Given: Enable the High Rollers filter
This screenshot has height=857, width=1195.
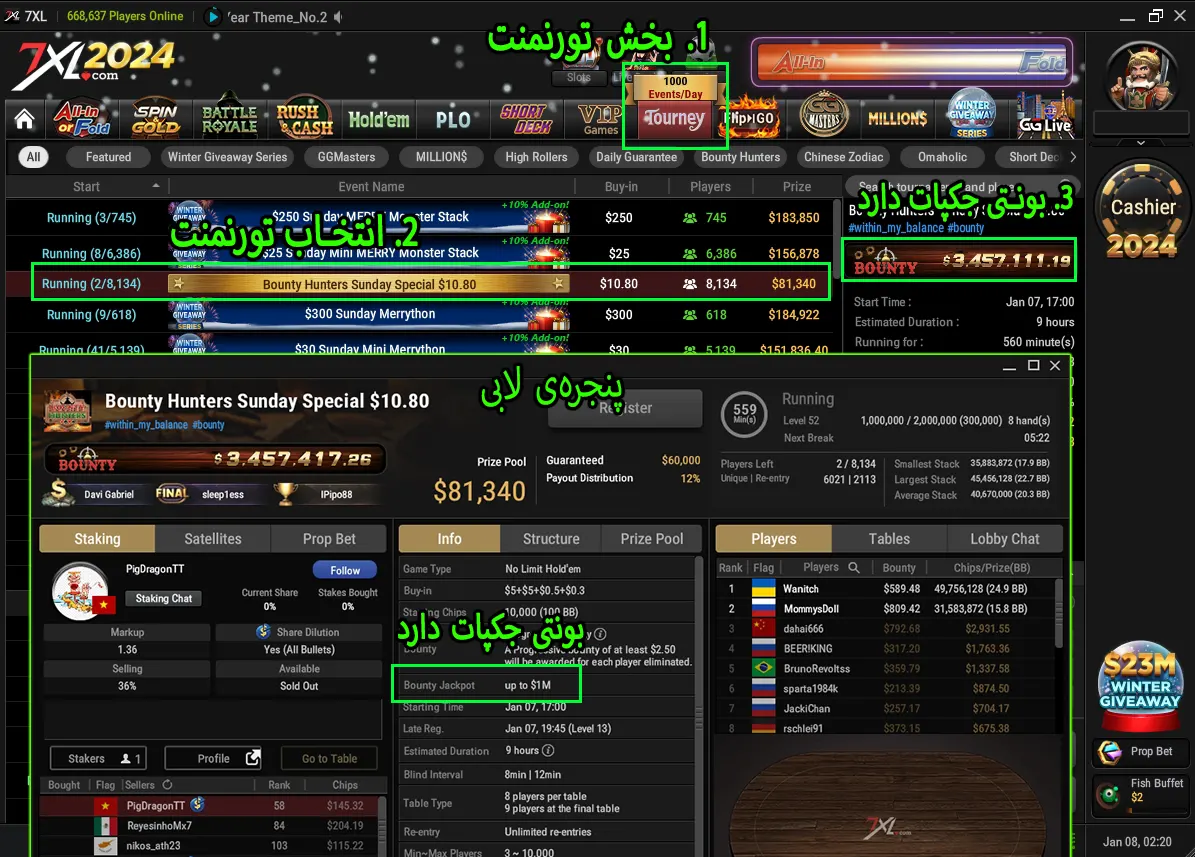Looking at the screenshot, I should 536,157.
